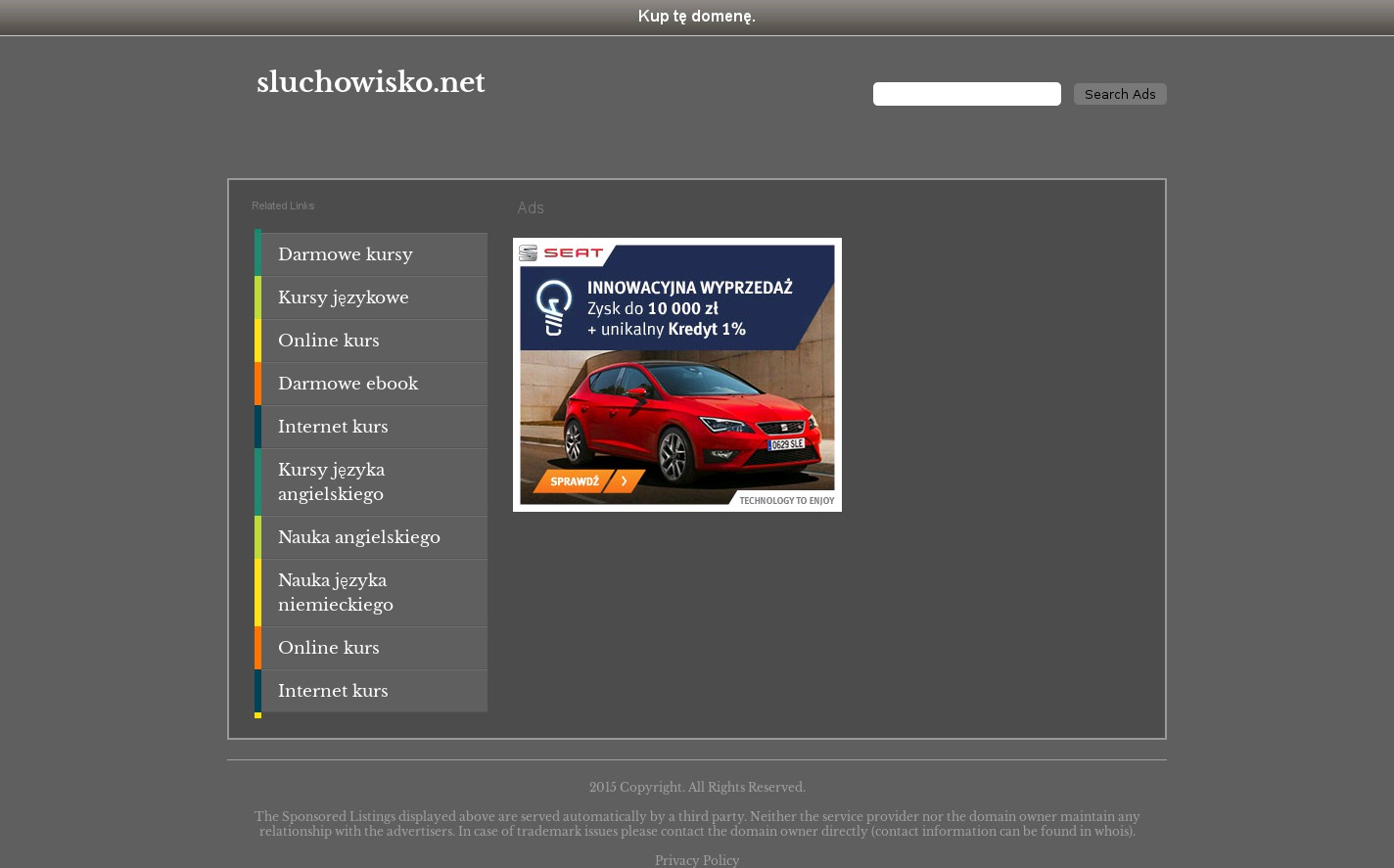Click the first 'Internet kurs' link

332,427
